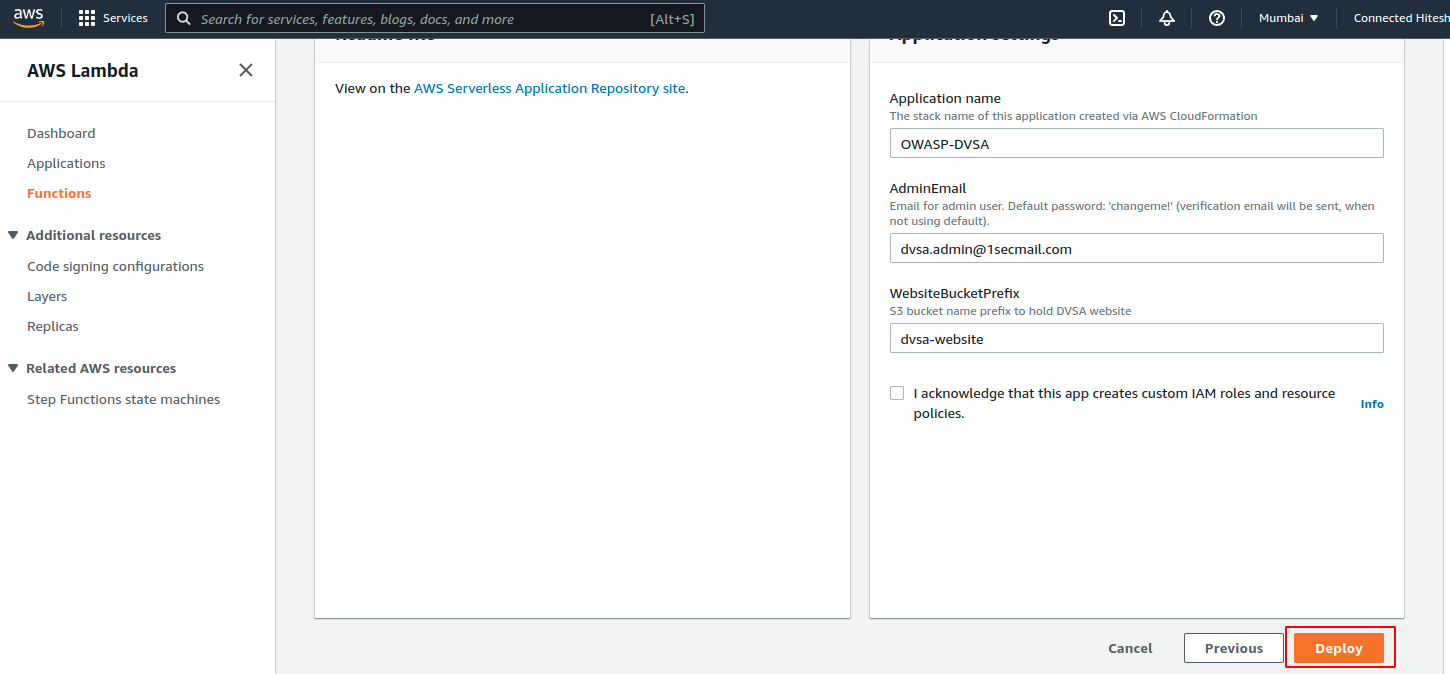Image resolution: width=1450 pixels, height=674 pixels.
Task: Click the Info link beside the acknowledgement
Action: 1371,403
